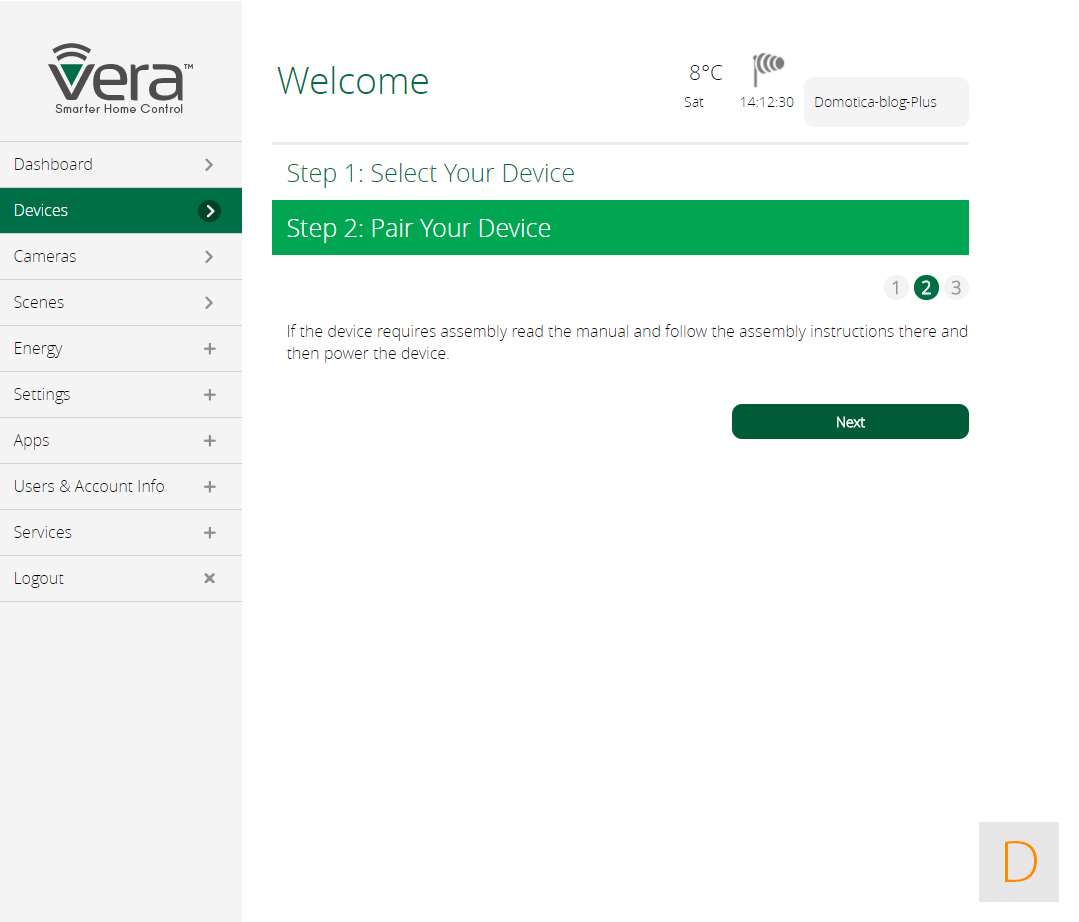Jump to wizard step 3 indicator

[956, 288]
